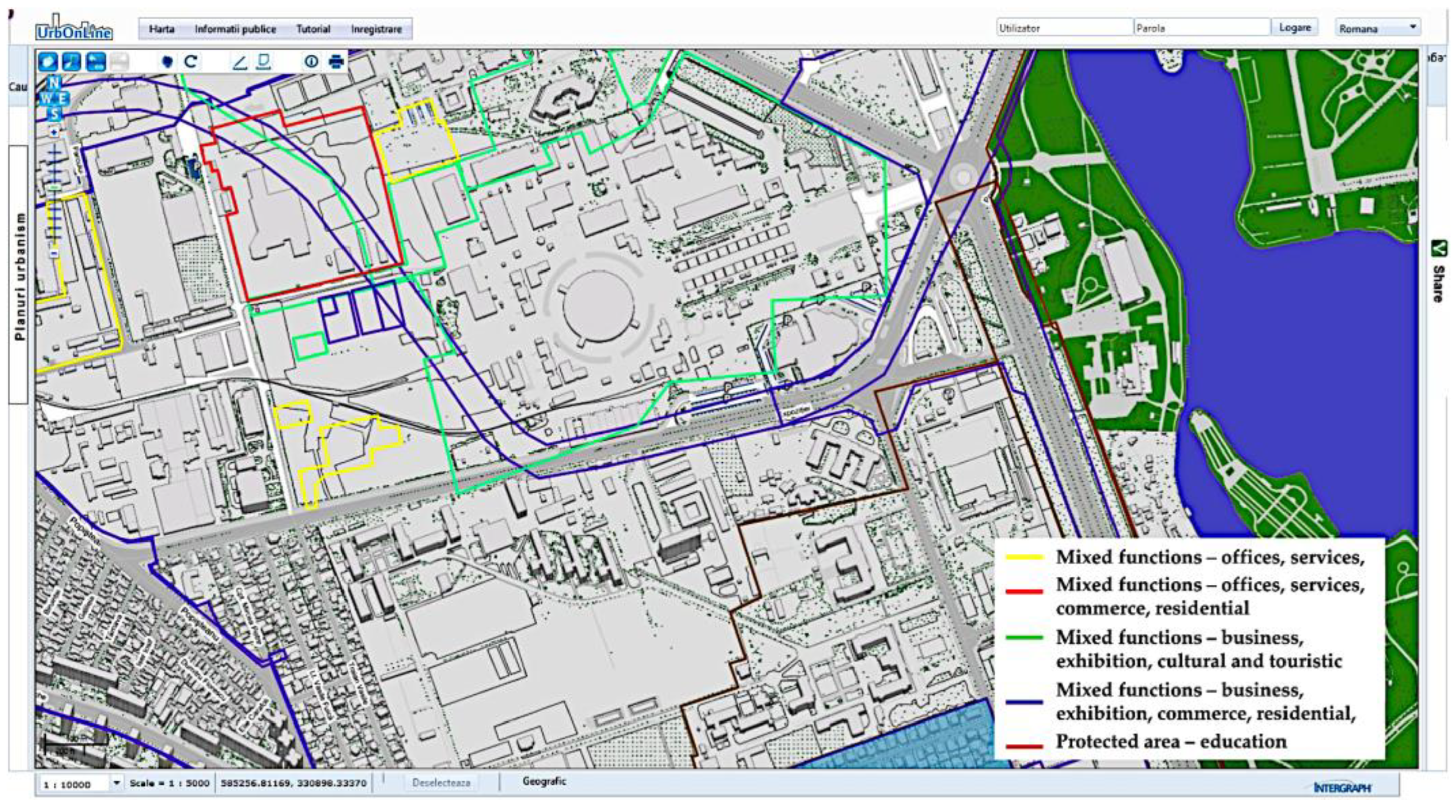Click the Utilizator username field
1456x812 pixels.
(x=1064, y=28)
